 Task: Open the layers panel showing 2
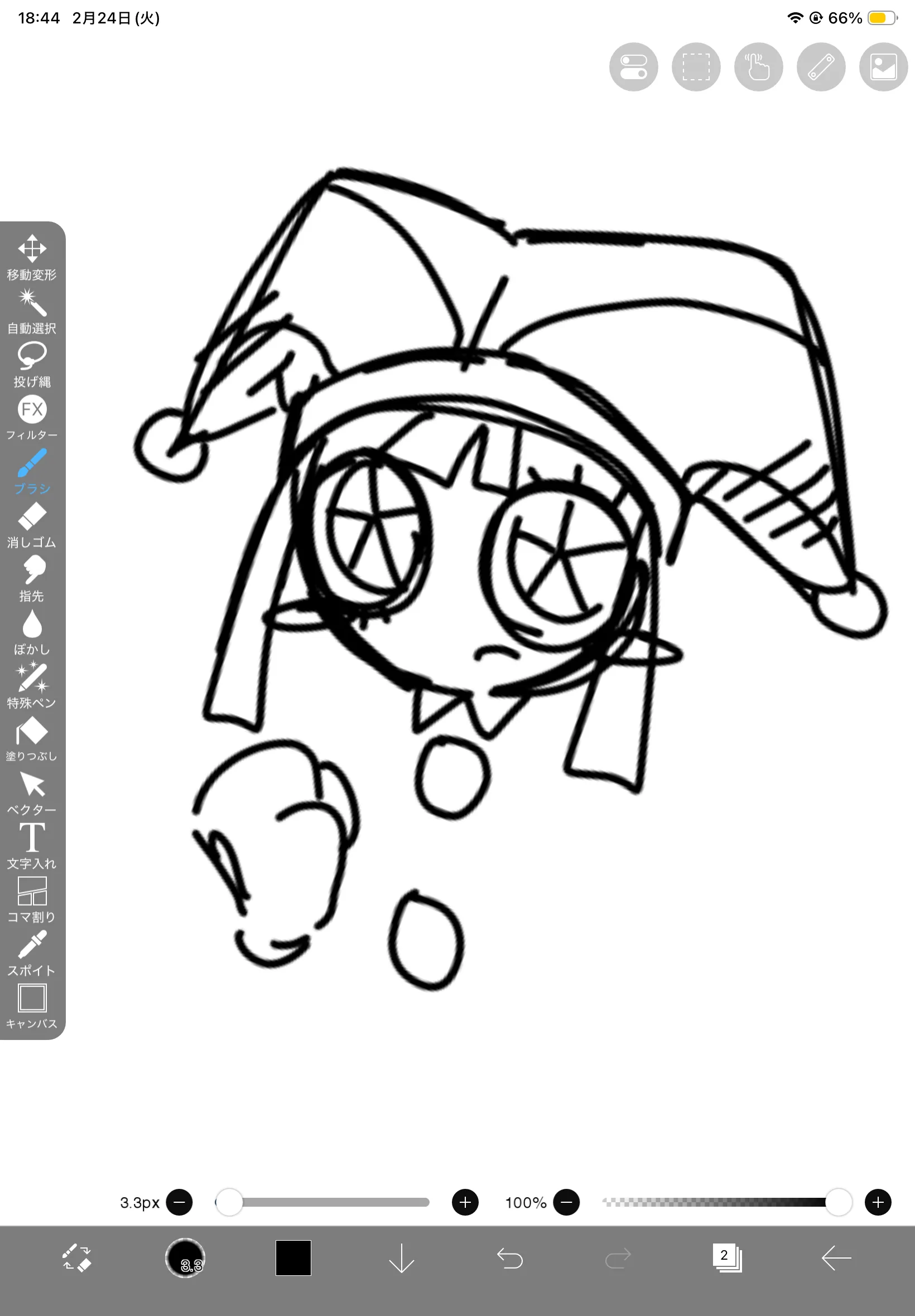727,1258
